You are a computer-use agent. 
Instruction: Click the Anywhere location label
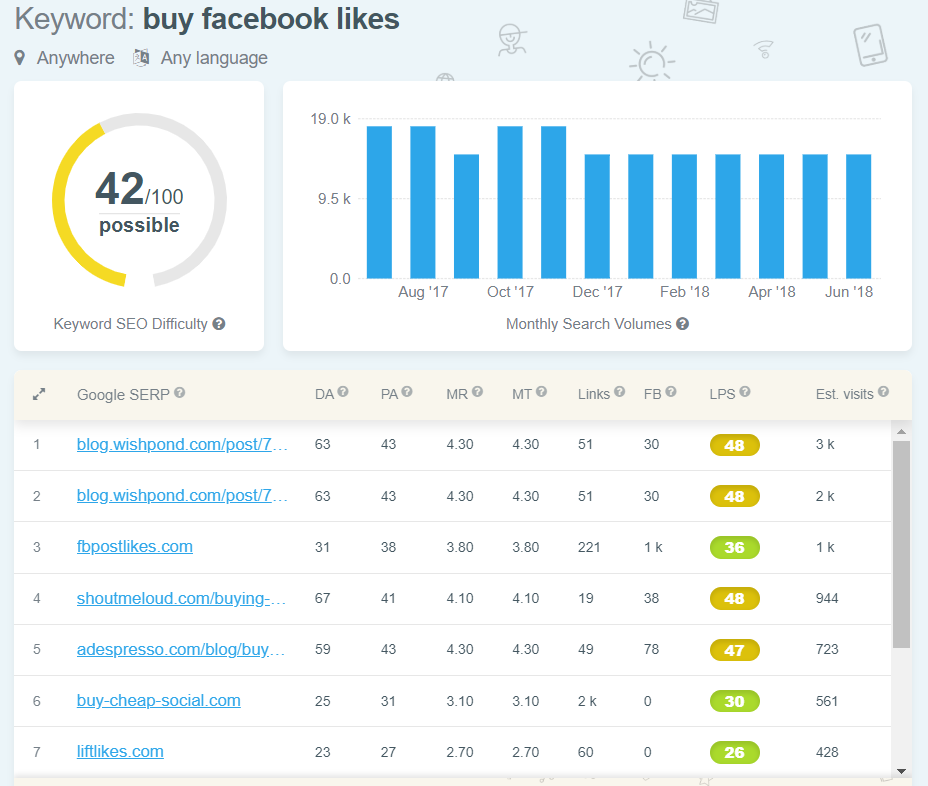click(x=76, y=58)
